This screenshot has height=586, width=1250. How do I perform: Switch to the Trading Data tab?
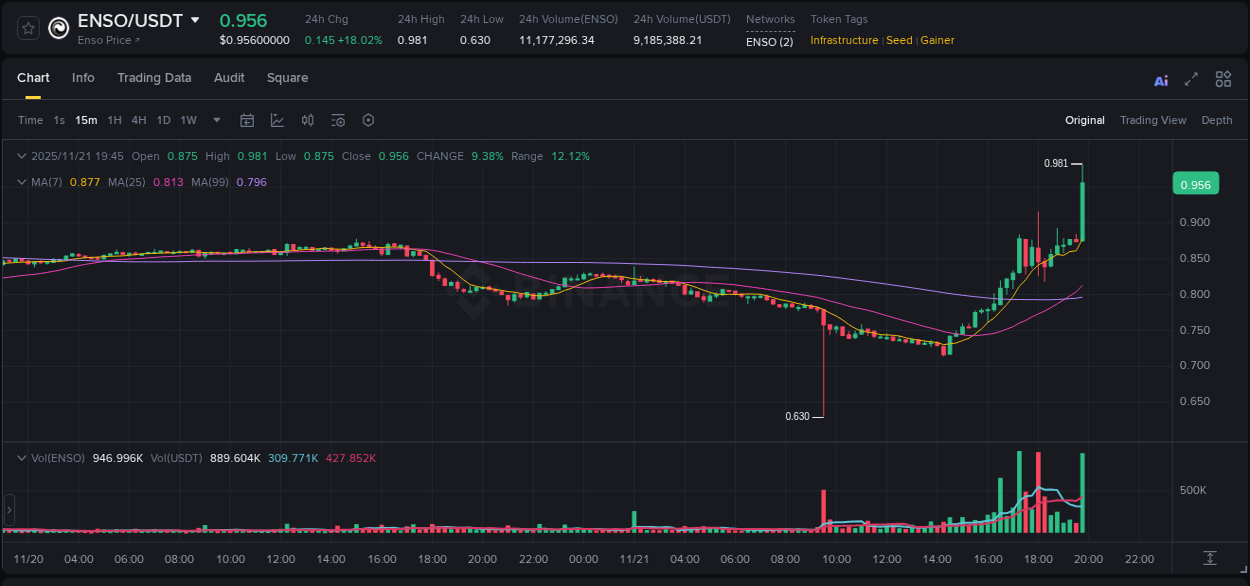[x=154, y=78]
